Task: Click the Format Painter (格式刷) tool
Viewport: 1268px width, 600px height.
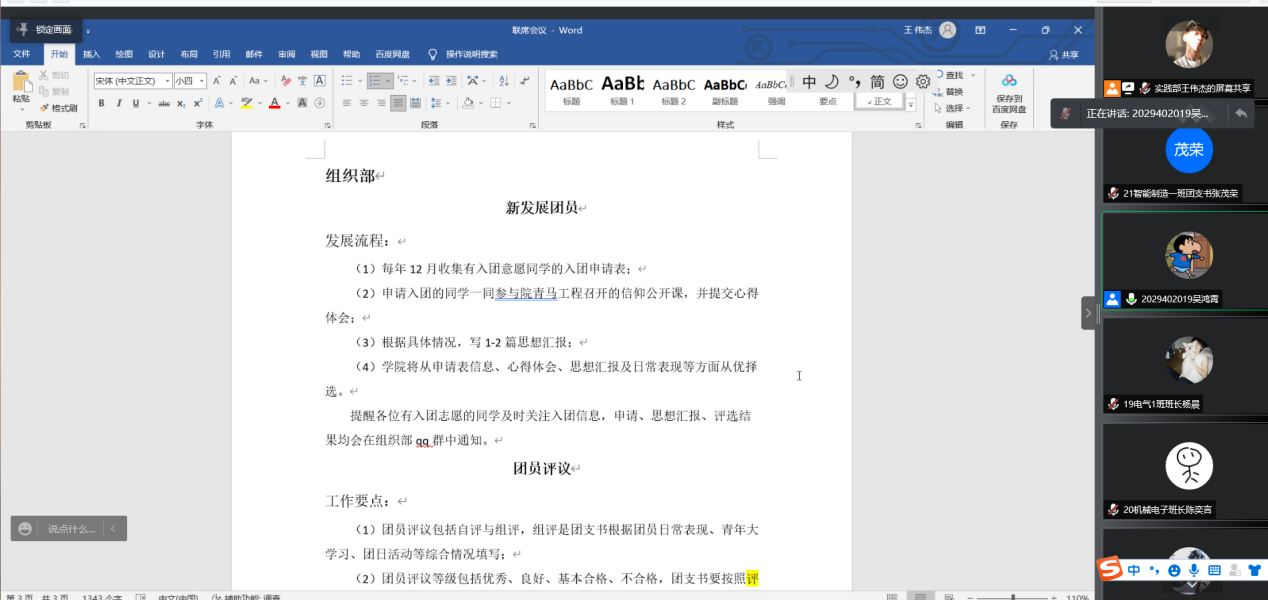Action: click(58, 108)
